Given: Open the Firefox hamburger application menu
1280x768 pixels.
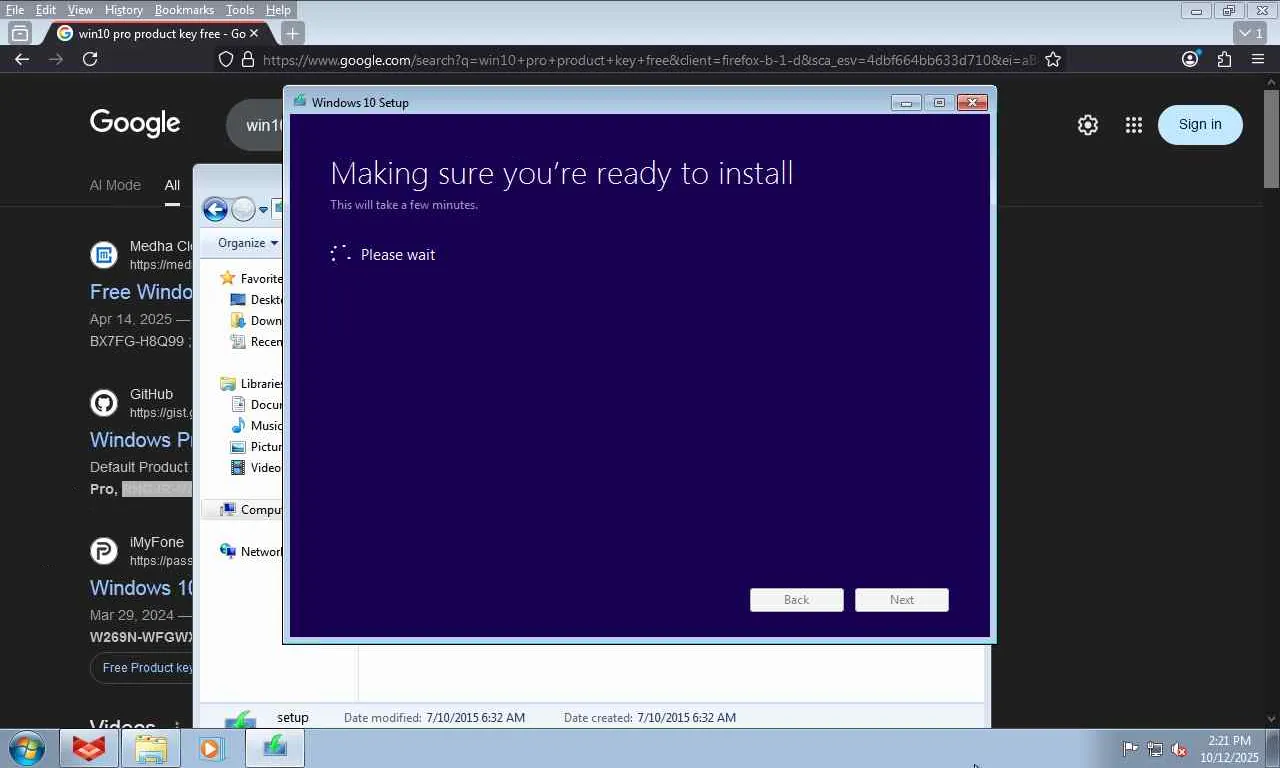Looking at the screenshot, I should point(1258,59).
